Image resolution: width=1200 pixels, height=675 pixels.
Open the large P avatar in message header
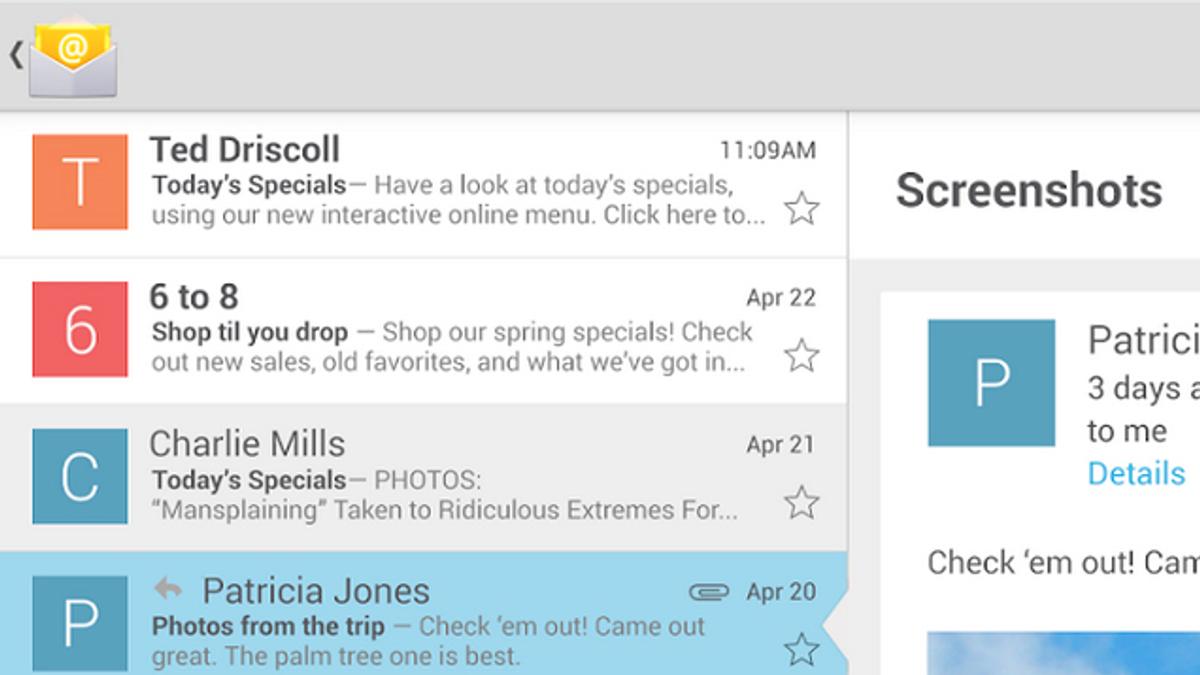click(x=991, y=383)
